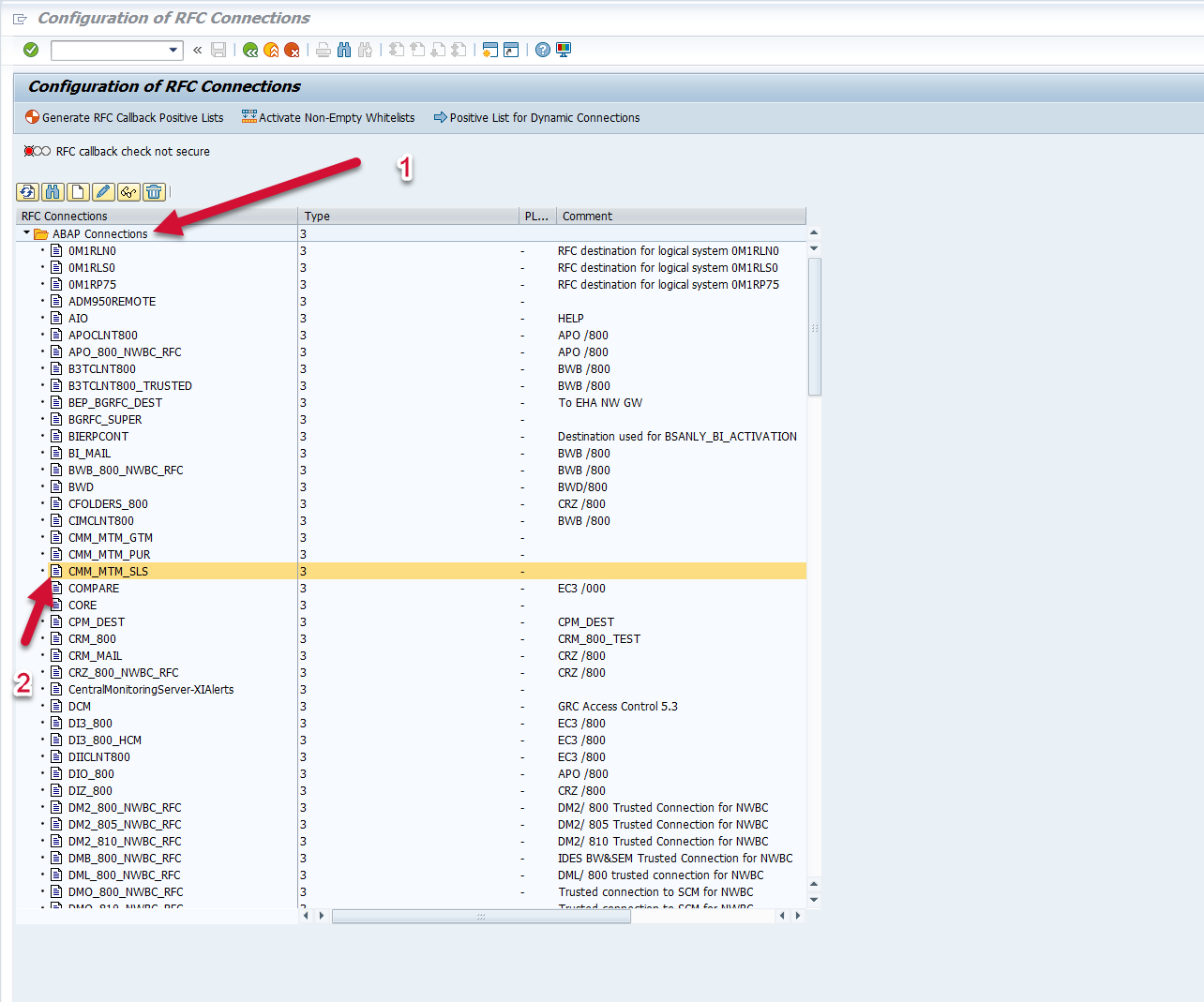Click the orange Exit icon in toolbar

(271, 50)
